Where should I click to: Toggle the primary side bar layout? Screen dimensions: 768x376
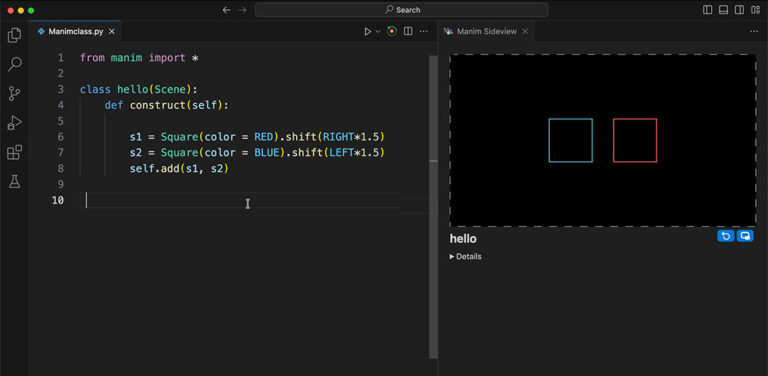tap(707, 10)
